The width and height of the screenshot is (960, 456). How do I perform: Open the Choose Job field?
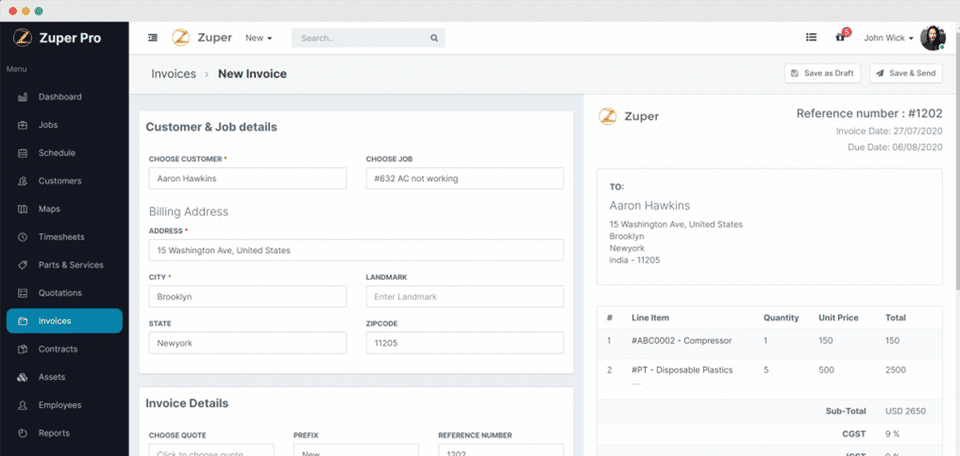point(465,179)
